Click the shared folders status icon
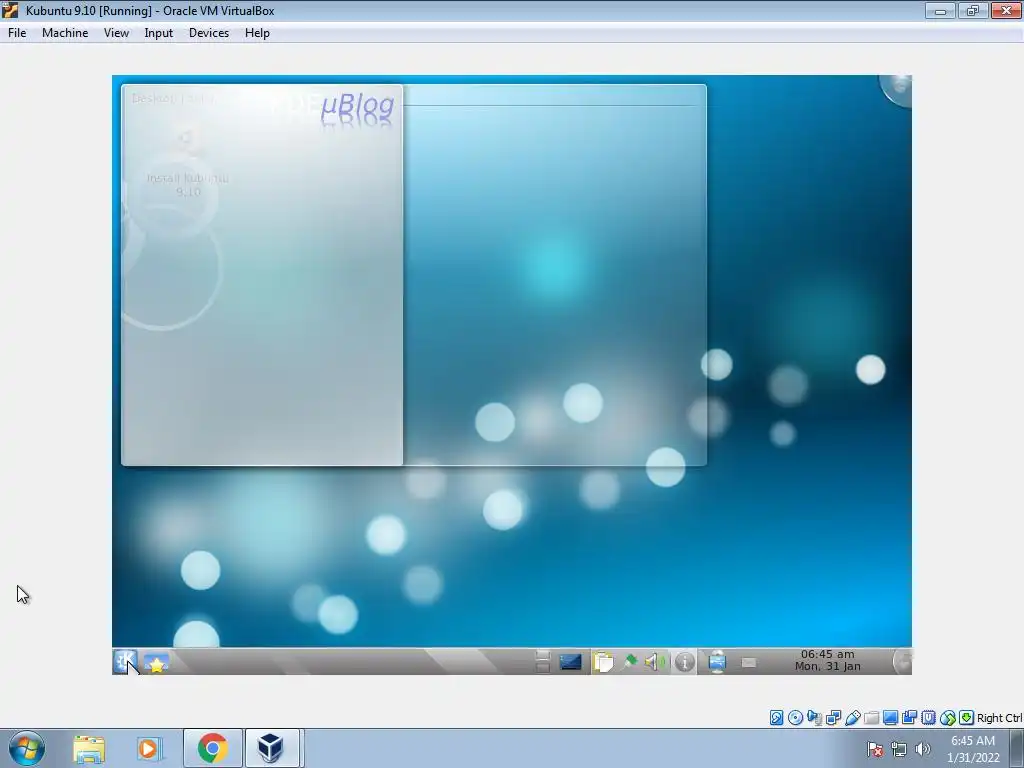 coord(871,718)
